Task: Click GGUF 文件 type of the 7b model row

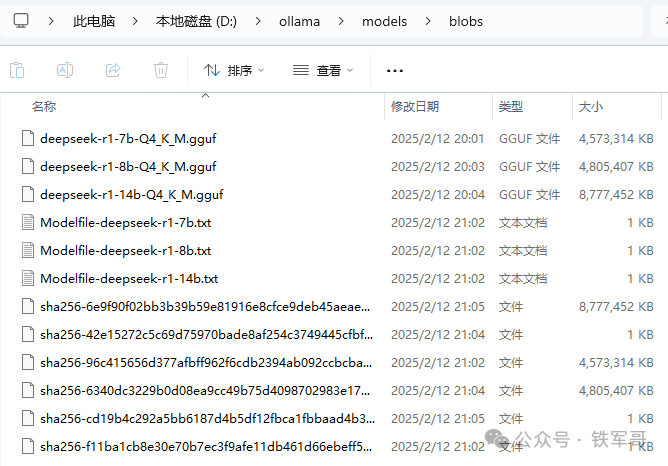Action: pos(530,138)
